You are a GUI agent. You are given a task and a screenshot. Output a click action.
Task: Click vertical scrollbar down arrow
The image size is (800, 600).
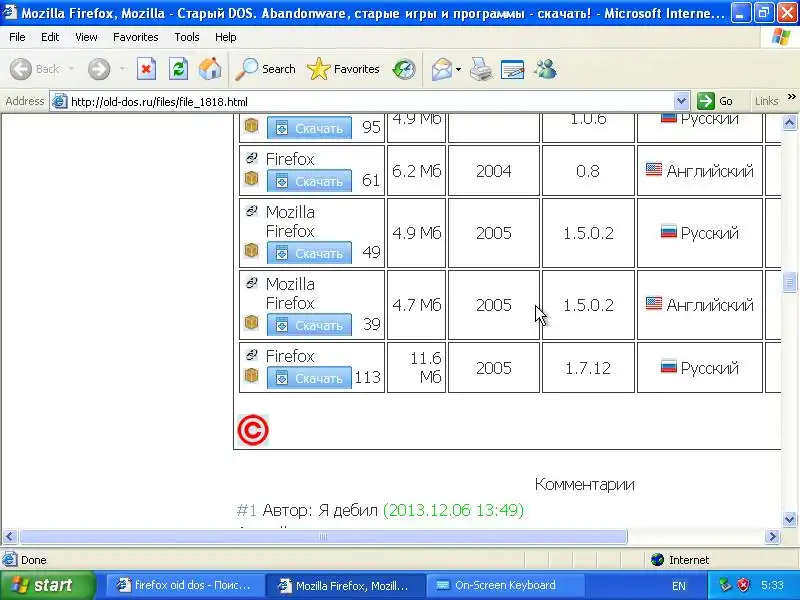[789, 519]
